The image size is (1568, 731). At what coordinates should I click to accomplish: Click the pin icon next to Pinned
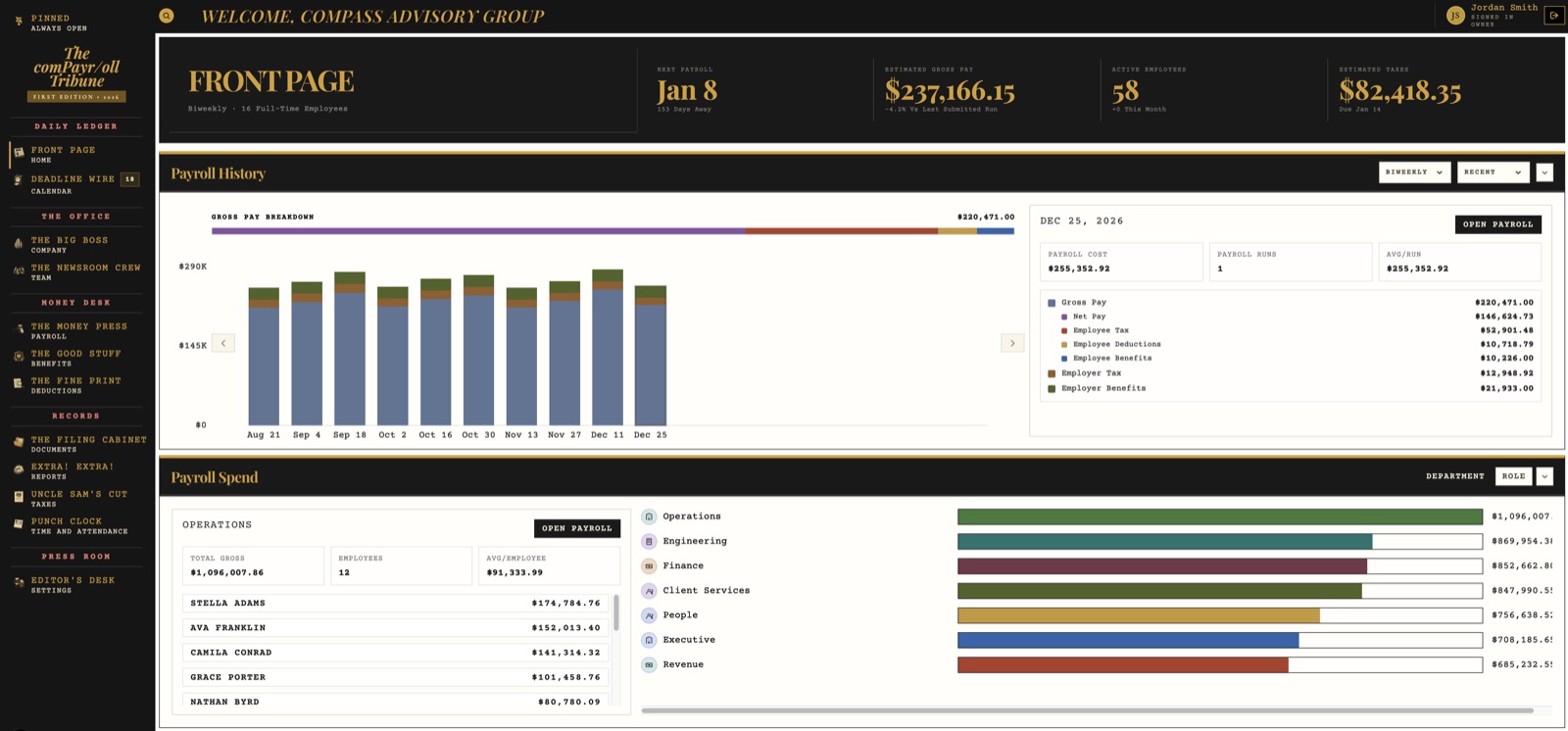coord(18,21)
